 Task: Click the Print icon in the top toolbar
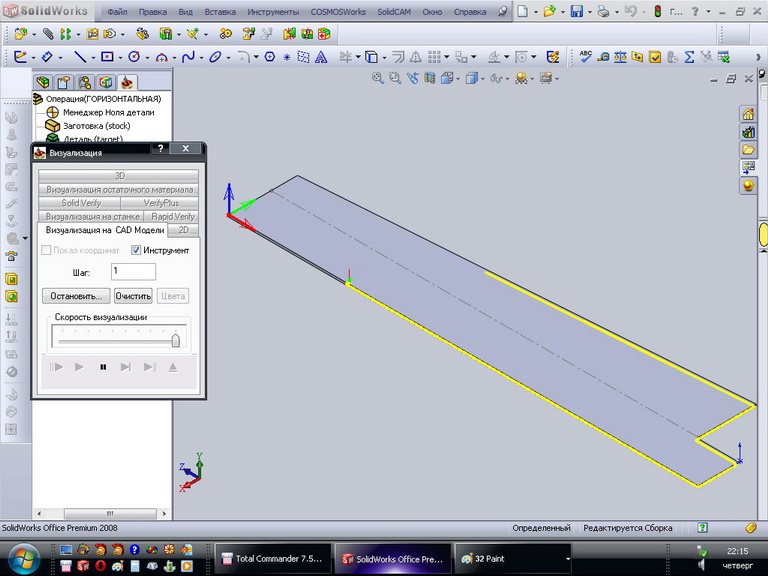click(x=603, y=12)
